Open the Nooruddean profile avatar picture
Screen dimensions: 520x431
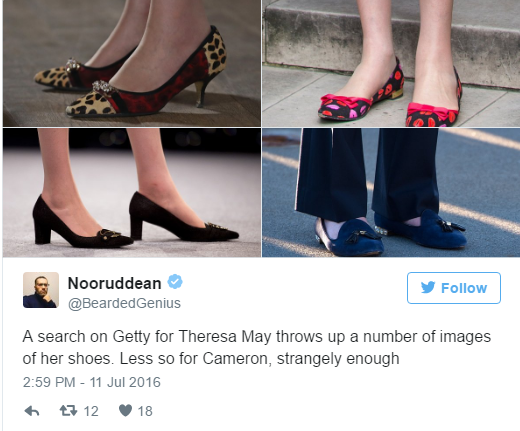tap(41, 290)
